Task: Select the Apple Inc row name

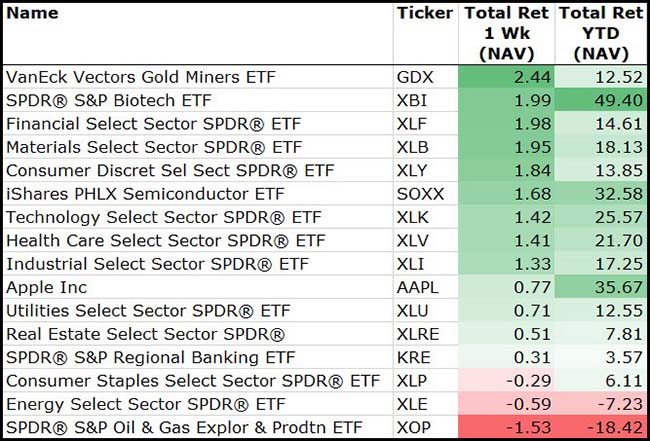Action: 47,287
